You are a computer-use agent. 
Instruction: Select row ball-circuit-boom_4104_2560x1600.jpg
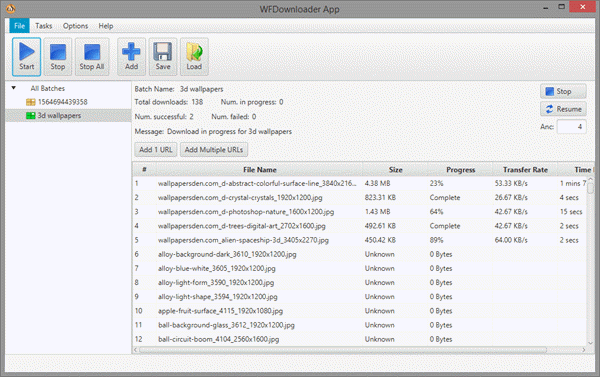360,339
